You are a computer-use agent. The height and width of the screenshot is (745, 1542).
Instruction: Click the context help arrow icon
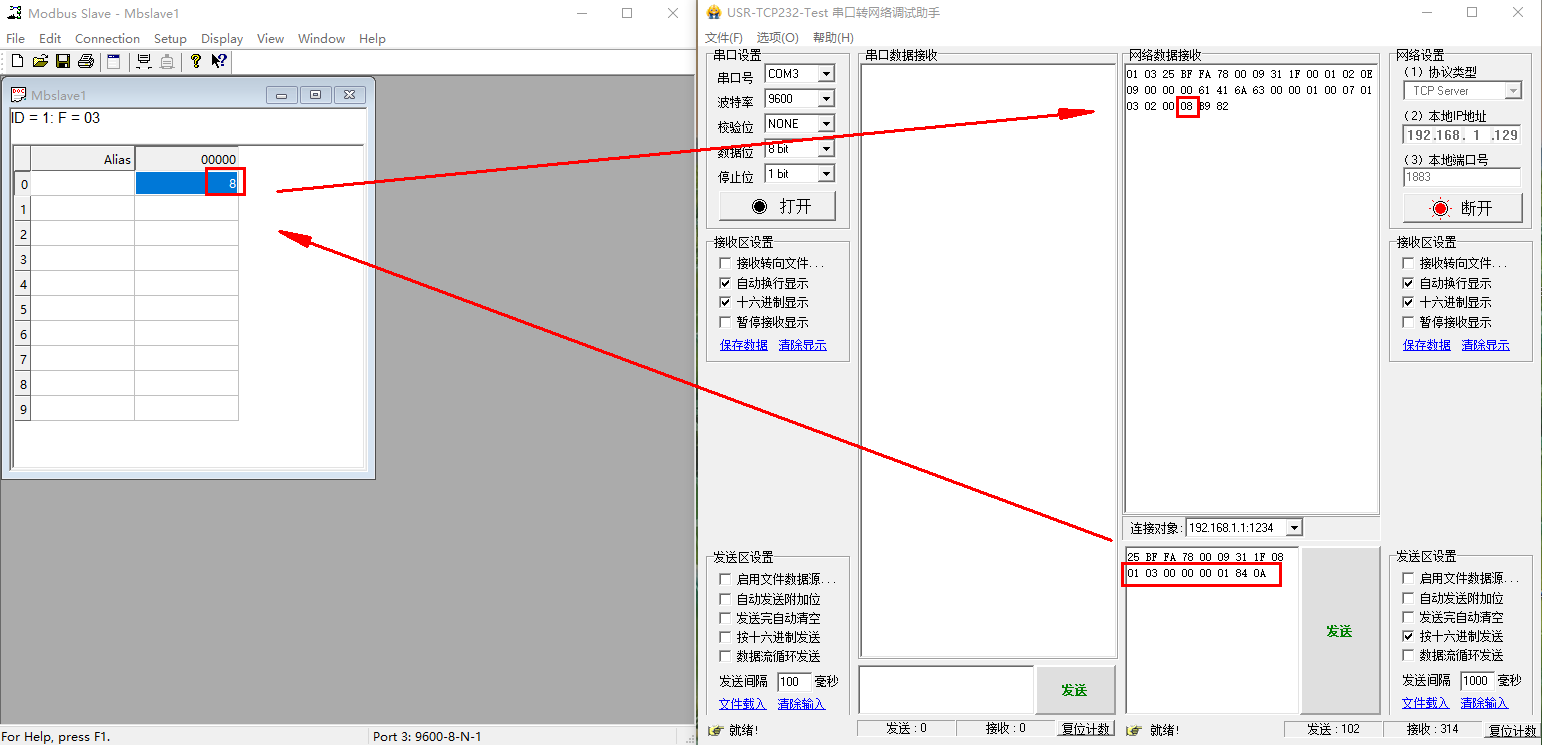219,61
